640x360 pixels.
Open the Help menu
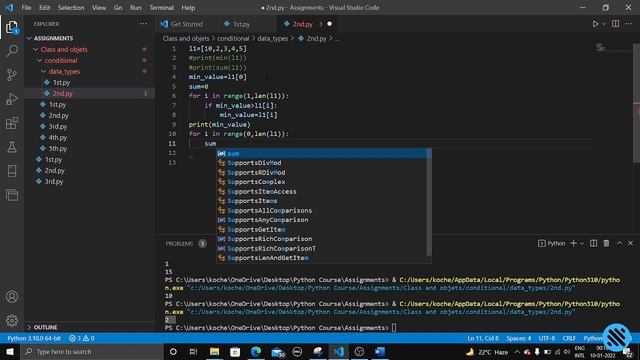[x=188, y=7]
